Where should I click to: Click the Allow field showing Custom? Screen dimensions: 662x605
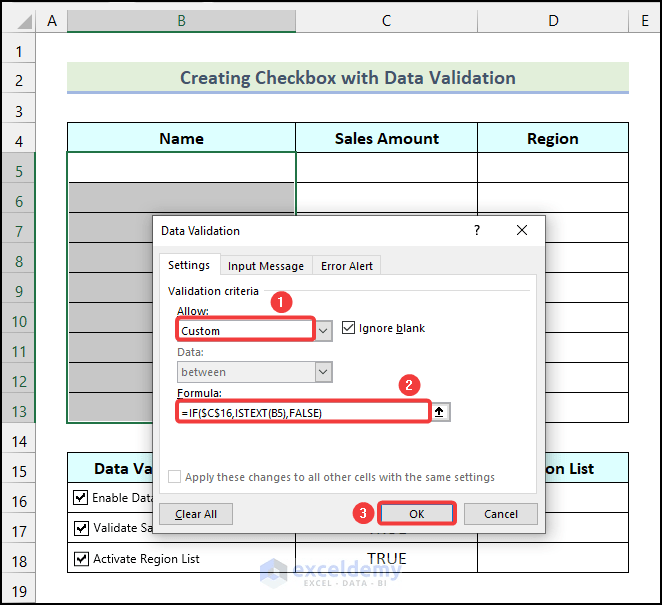246,330
